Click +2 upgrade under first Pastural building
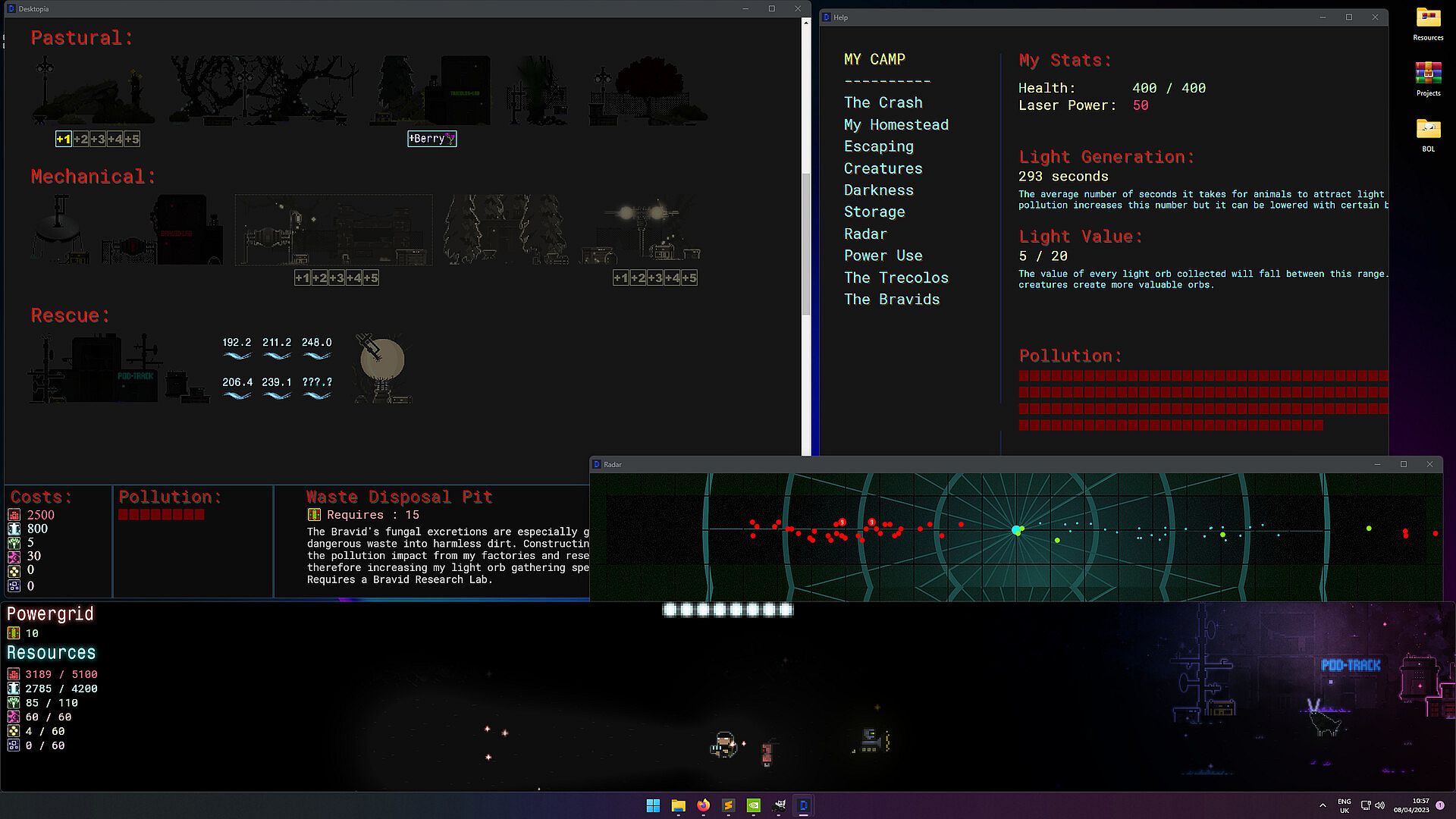Screen dimensions: 1456x819 click(81, 139)
